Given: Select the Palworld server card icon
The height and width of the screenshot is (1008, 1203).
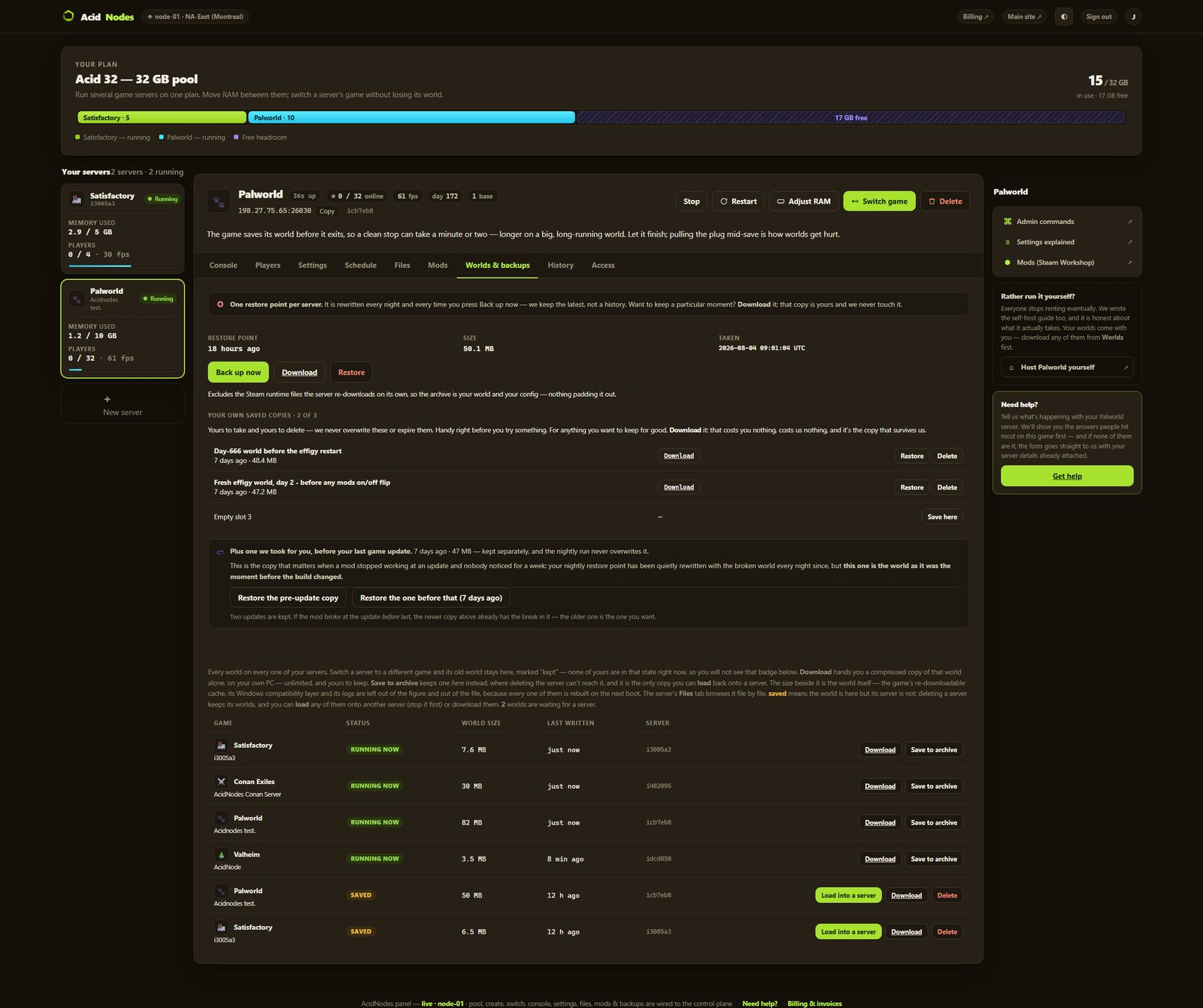Looking at the screenshot, I should click(76, 298).
